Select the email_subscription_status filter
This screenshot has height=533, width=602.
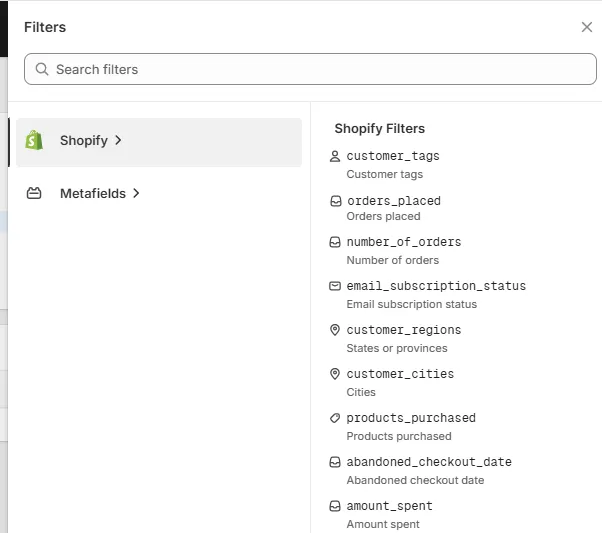436,286
